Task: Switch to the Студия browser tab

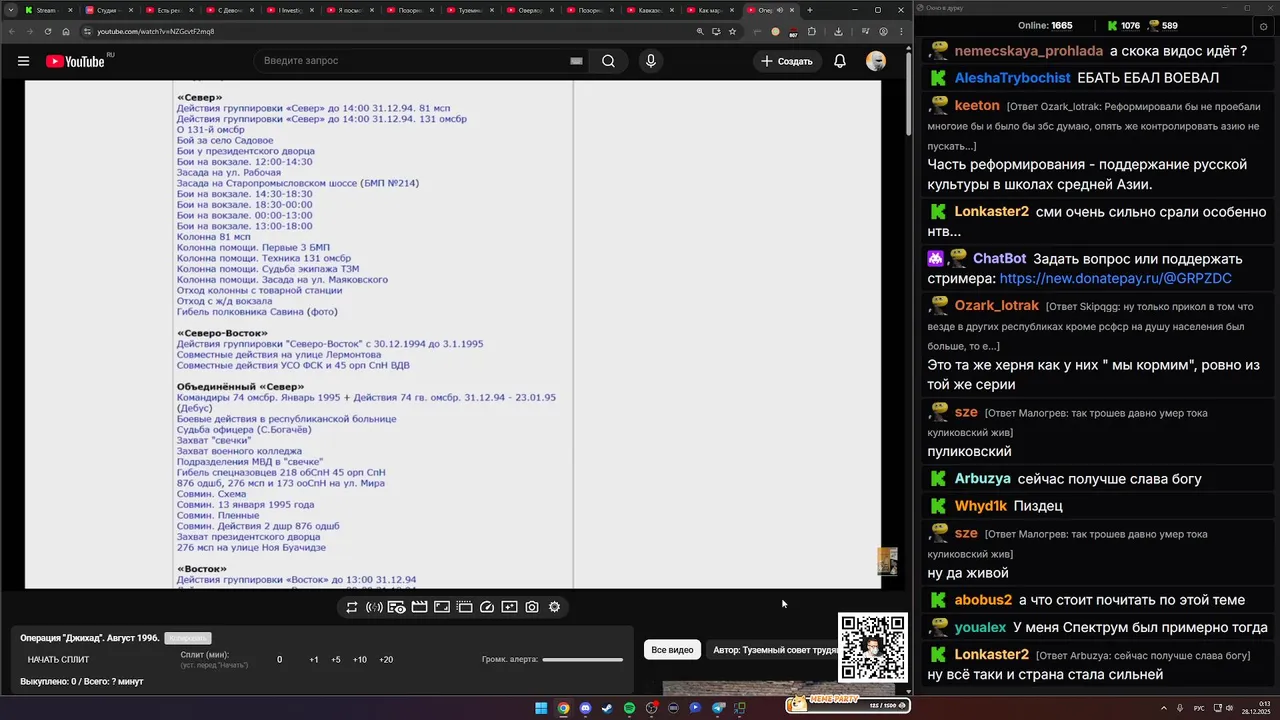Action: tap(107, 10)
